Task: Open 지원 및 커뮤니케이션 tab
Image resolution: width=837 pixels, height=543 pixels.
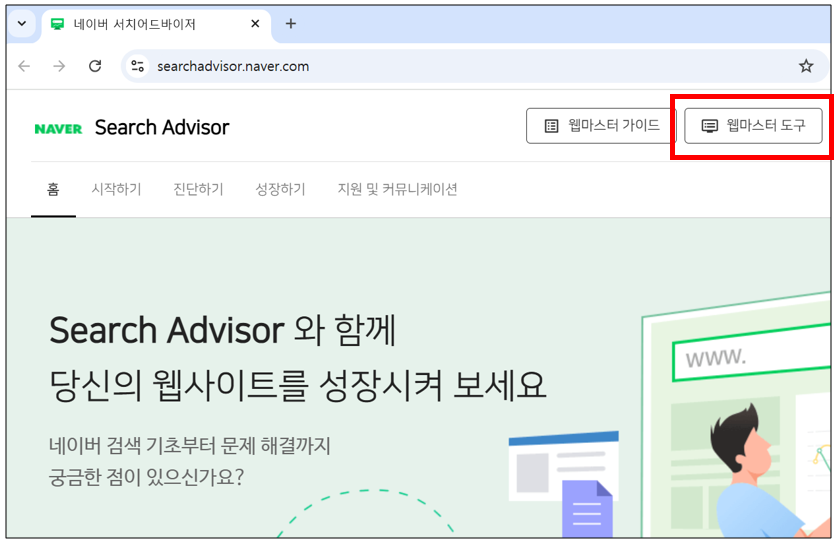Action: (x=397, y=189)
